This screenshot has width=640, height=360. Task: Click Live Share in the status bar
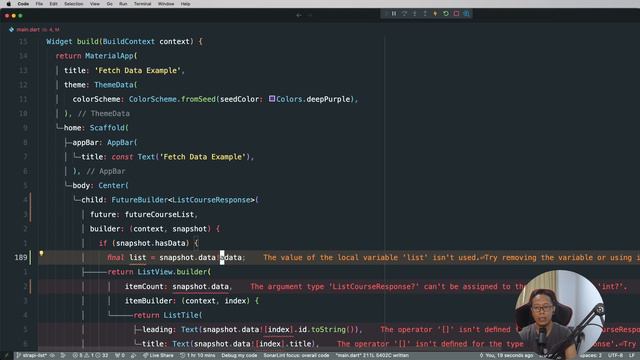[x=158, y=356]
